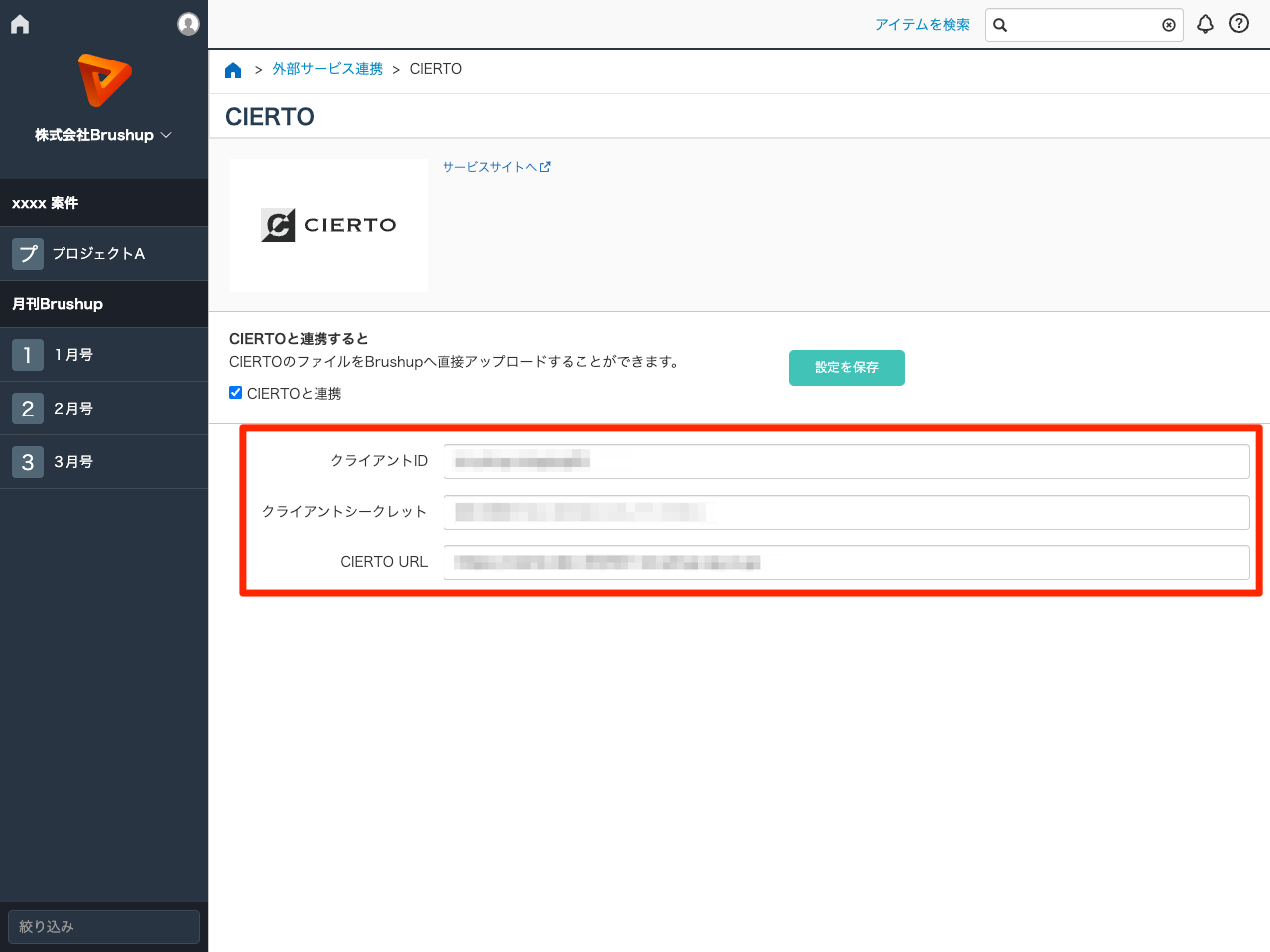
Task: Focus the top item search field
Action: [x=1084, y=25]
